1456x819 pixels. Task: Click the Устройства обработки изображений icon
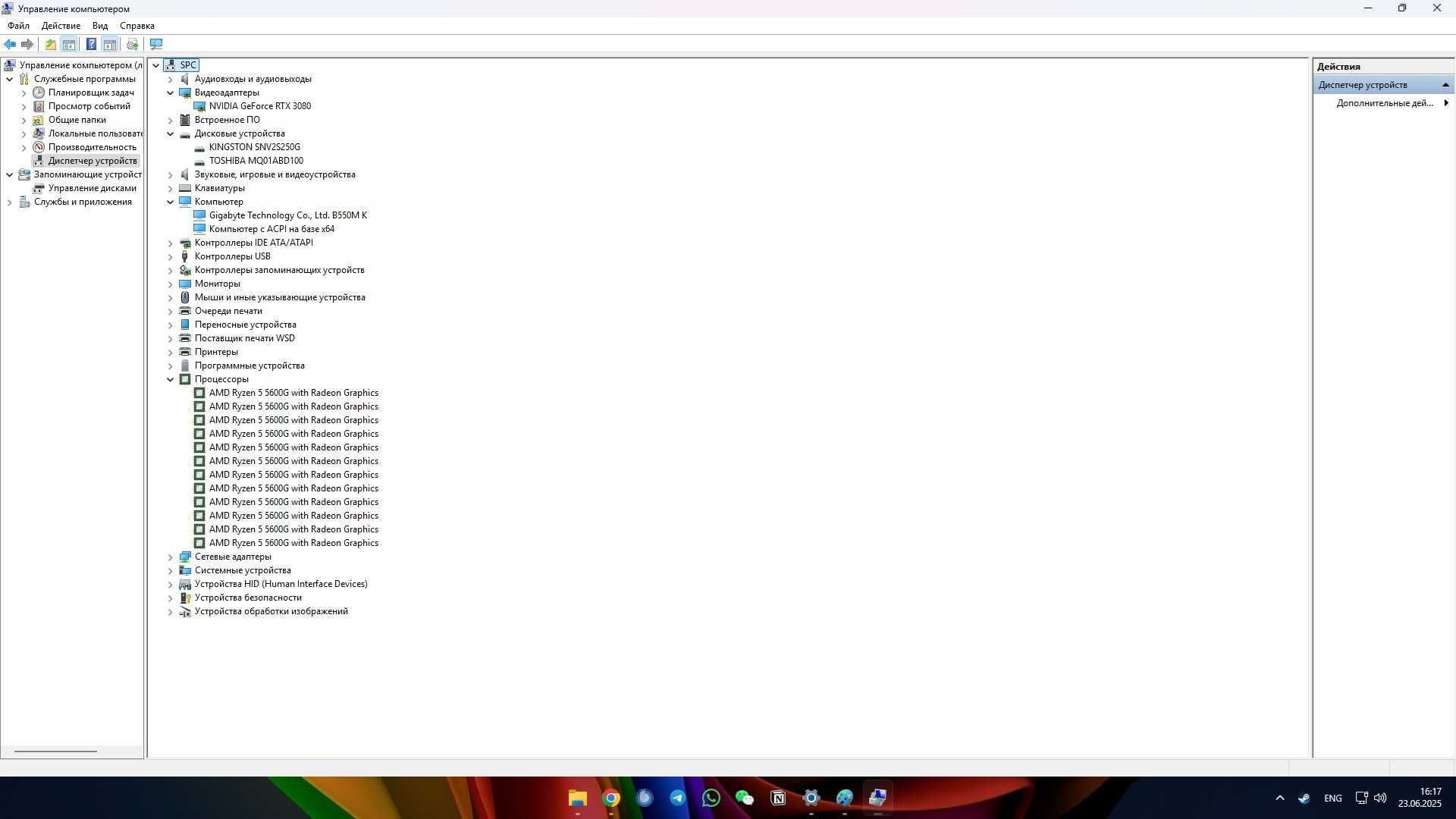(185, 611)
